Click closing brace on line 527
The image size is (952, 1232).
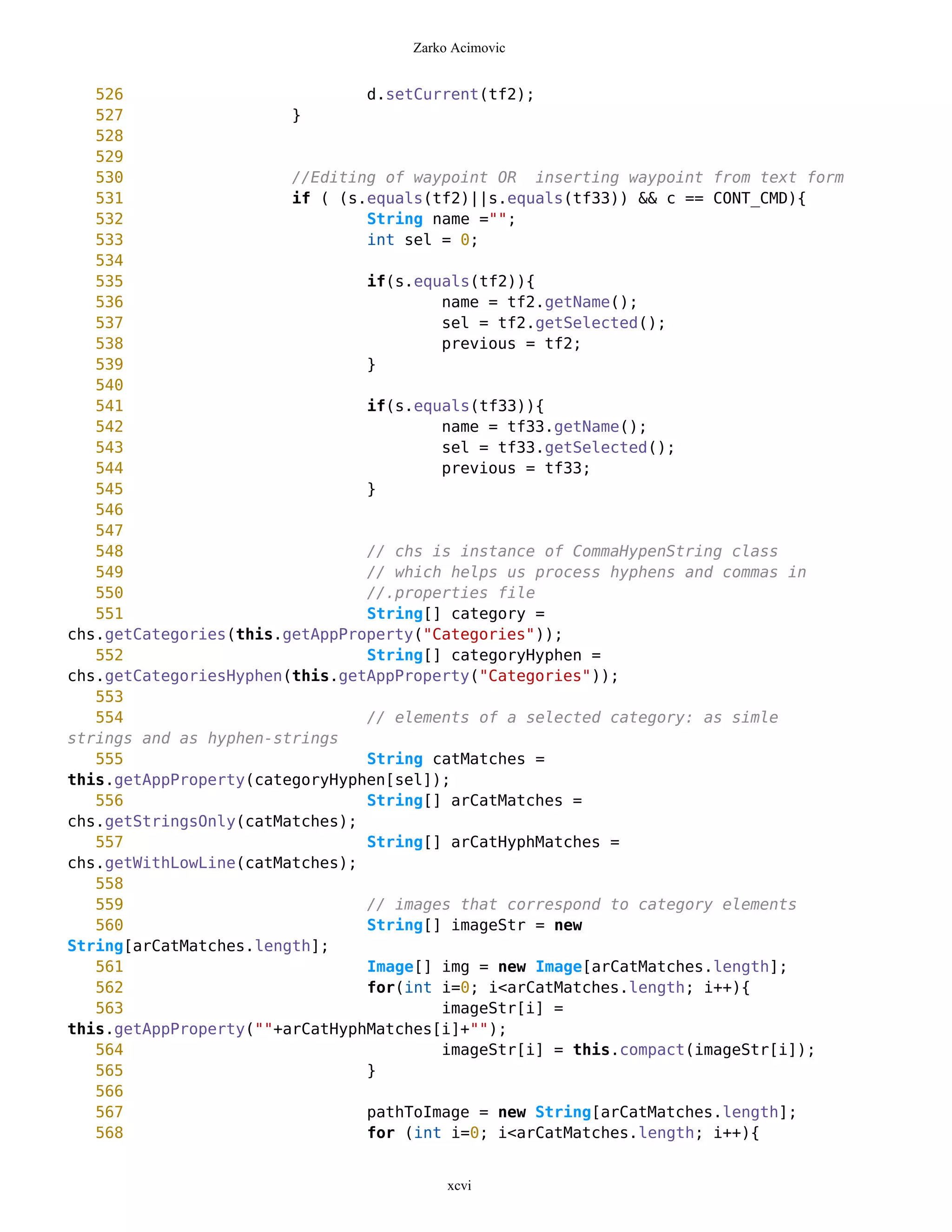[x=297, y=115]
